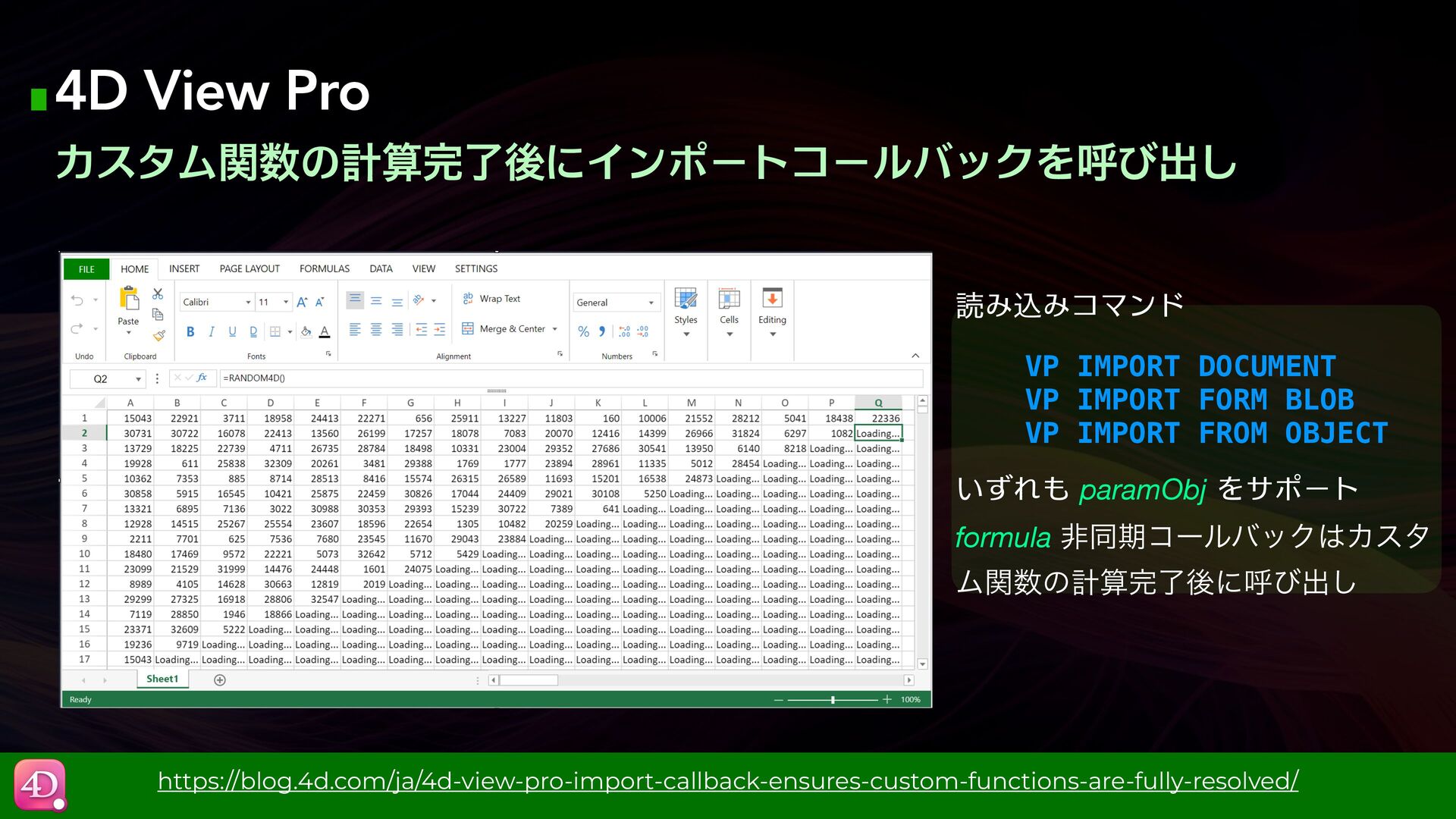
Task: Apply percent style number format
Action: pyautogui.click(x=583, y=331)
